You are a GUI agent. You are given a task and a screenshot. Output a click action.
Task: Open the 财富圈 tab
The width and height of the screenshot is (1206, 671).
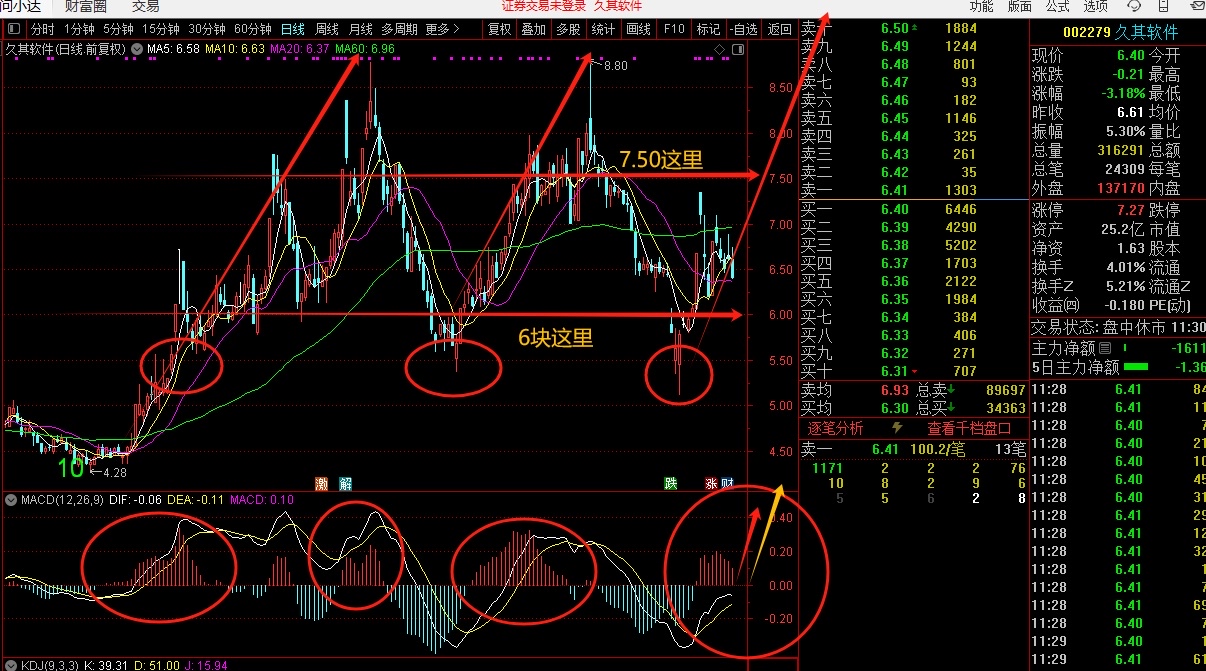pos(86,6)
